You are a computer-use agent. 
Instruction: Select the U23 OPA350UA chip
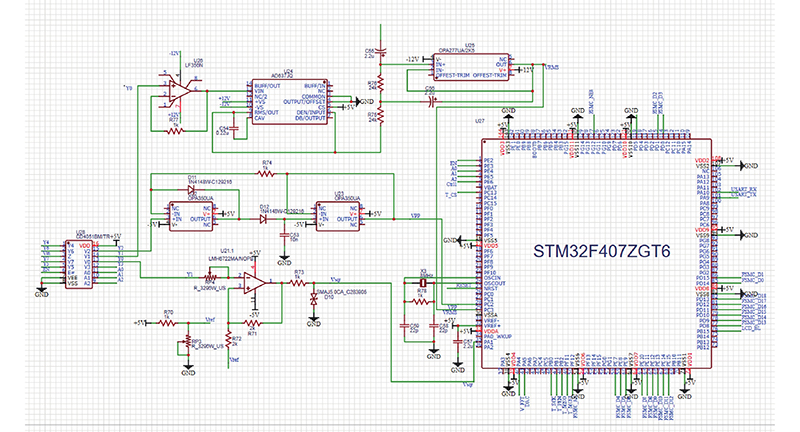(x=337, y=216)
